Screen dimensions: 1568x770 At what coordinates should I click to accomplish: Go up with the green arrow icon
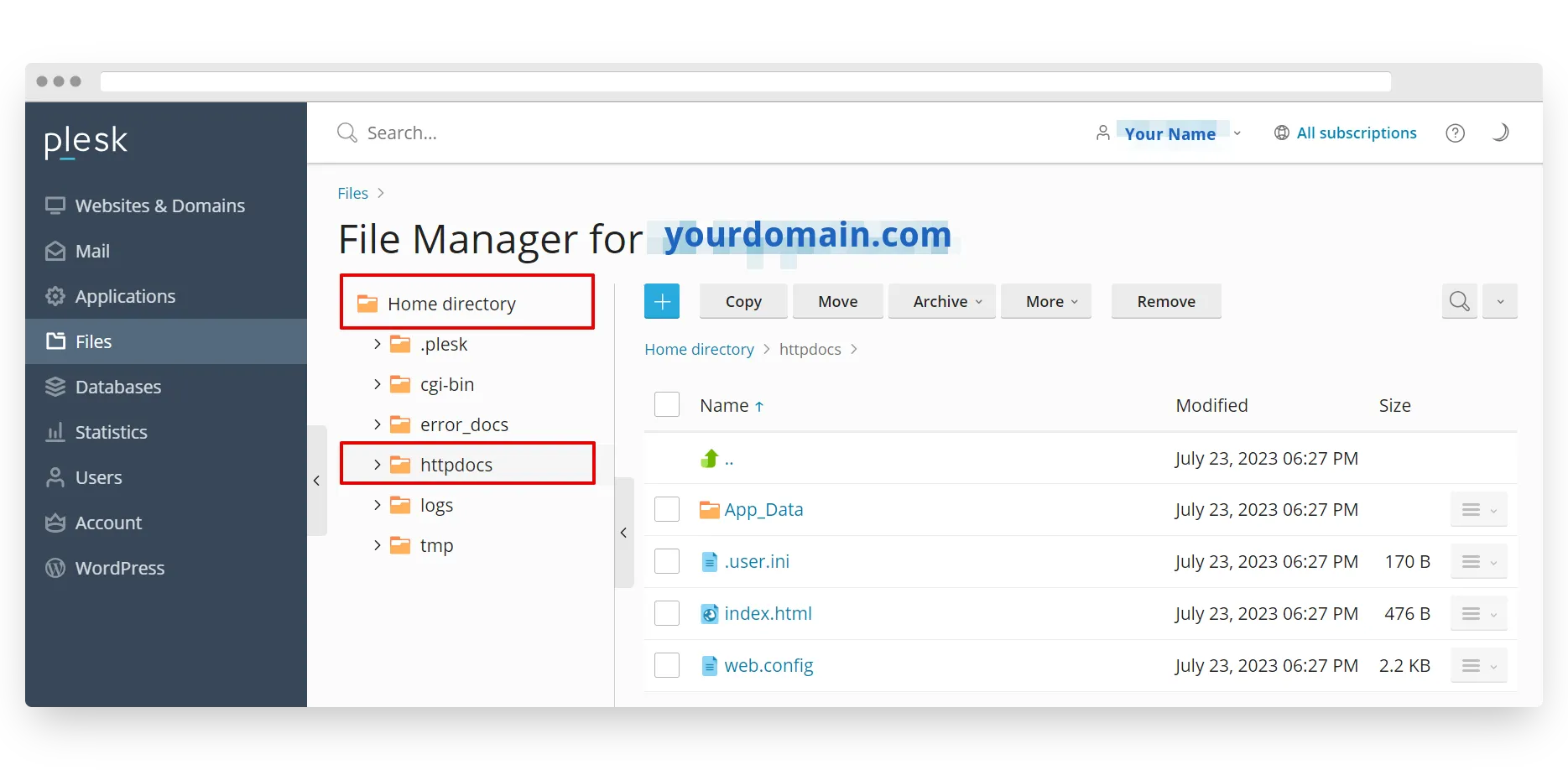click(710, 459)
